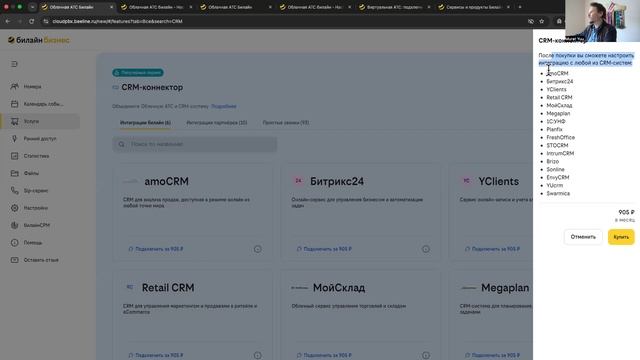Click the Популярный сервис badge
The height and width of the screenshot is (360, 640).
(x=138, y=73)
